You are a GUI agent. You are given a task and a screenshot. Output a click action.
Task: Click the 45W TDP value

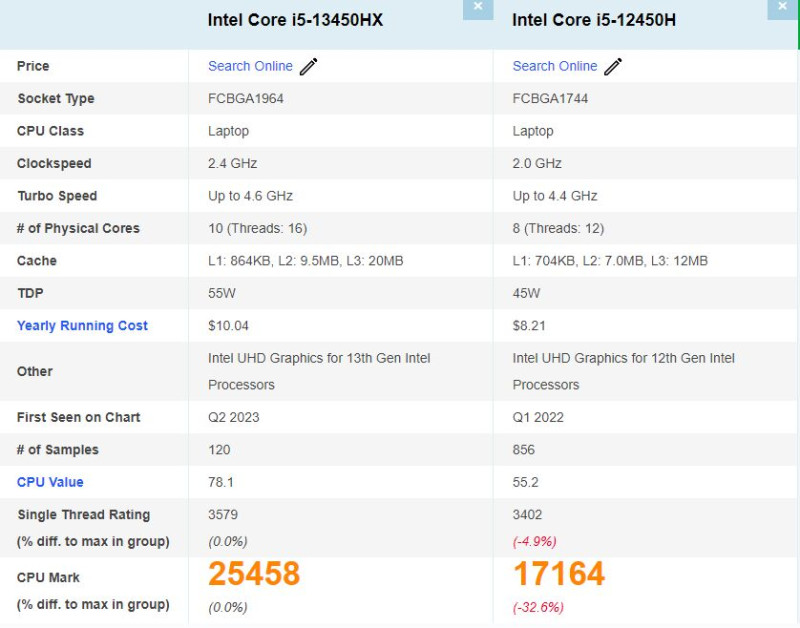pyautogui.click(x=526, y=293)
